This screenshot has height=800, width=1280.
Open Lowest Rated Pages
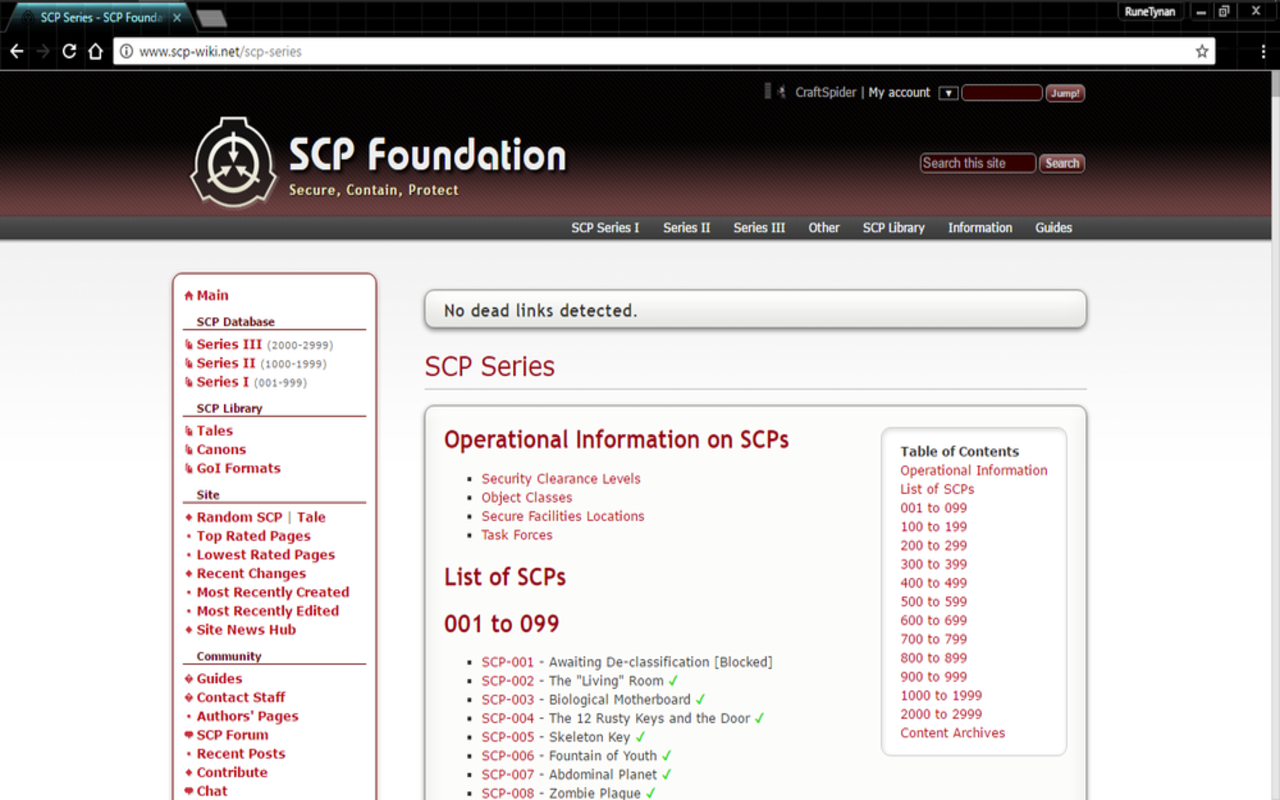[265, 555]
